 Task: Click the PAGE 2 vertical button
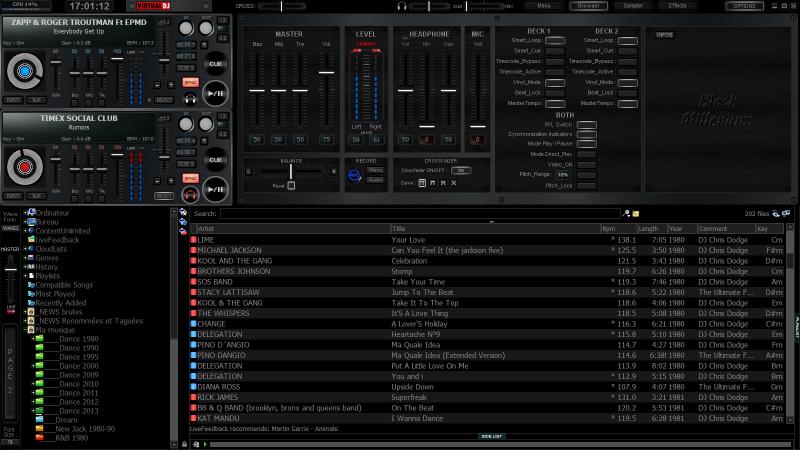10,371
